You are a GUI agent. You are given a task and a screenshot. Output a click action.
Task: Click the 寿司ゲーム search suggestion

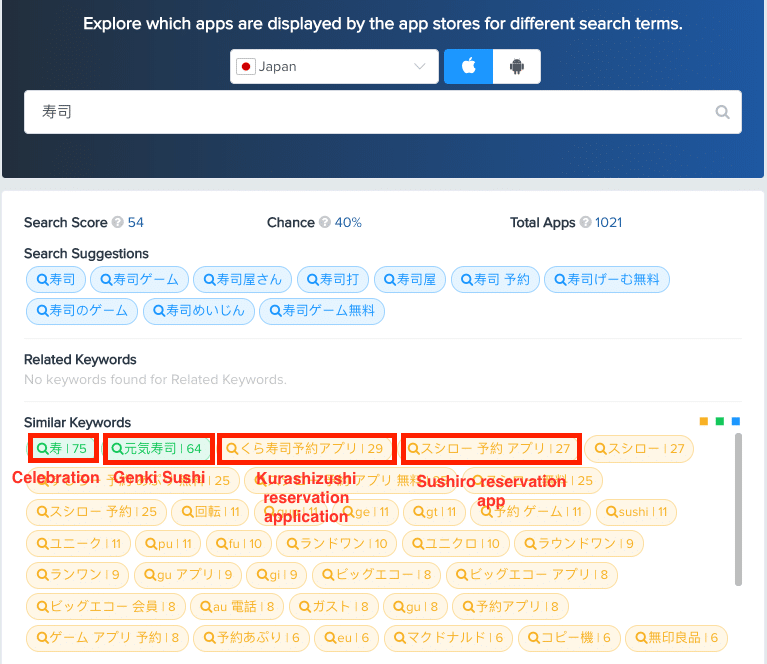(139, 279)
